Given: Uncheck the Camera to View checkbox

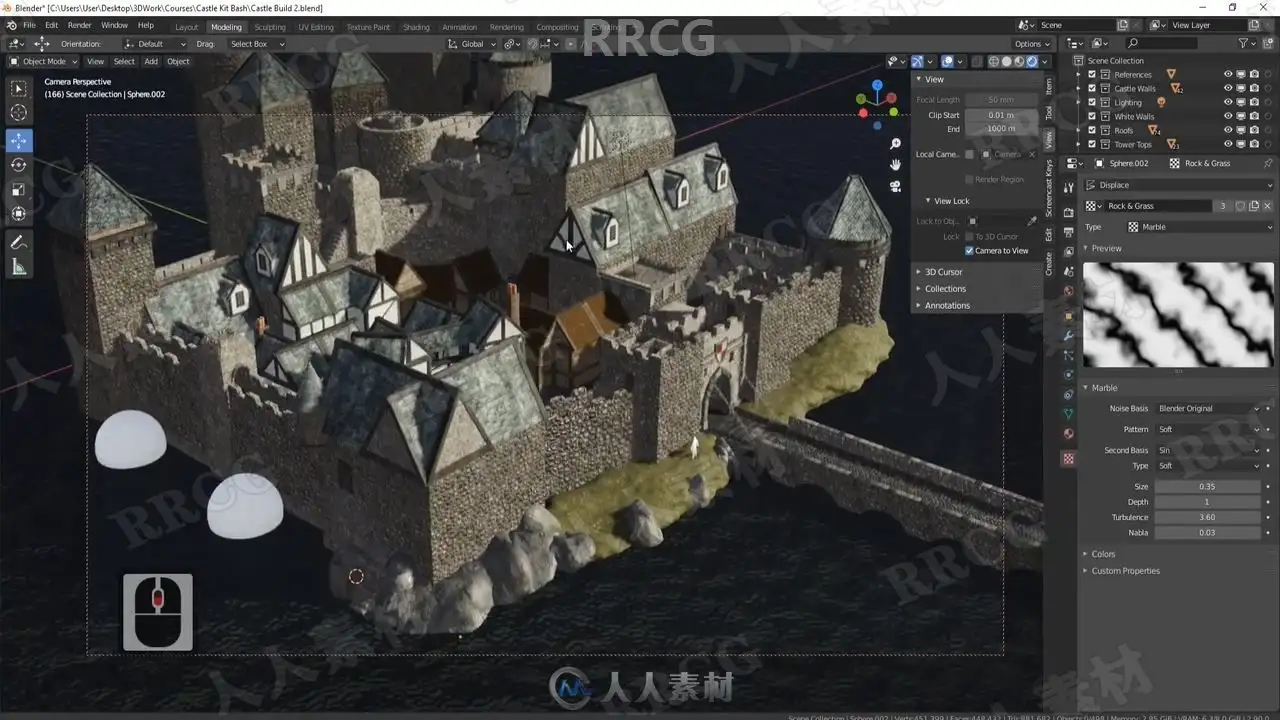Looking at the screenshot, I should tap(969, 251).
